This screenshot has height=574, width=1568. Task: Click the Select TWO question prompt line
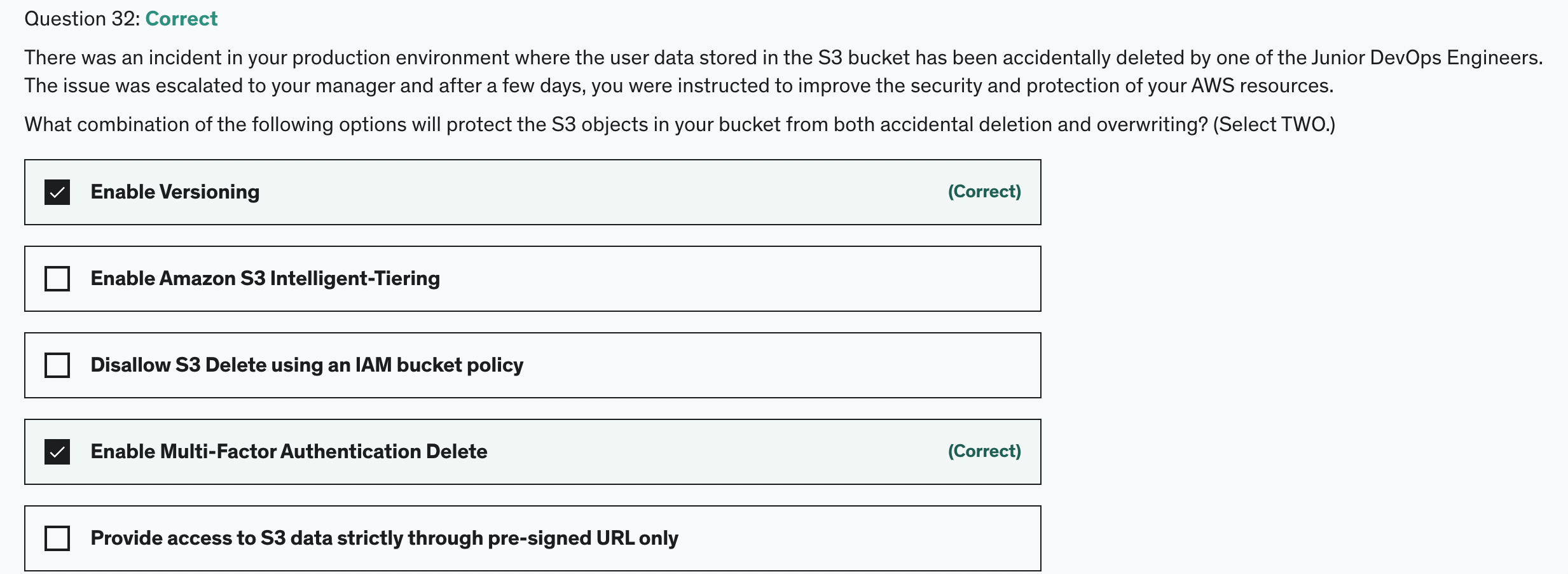point(679,124)
